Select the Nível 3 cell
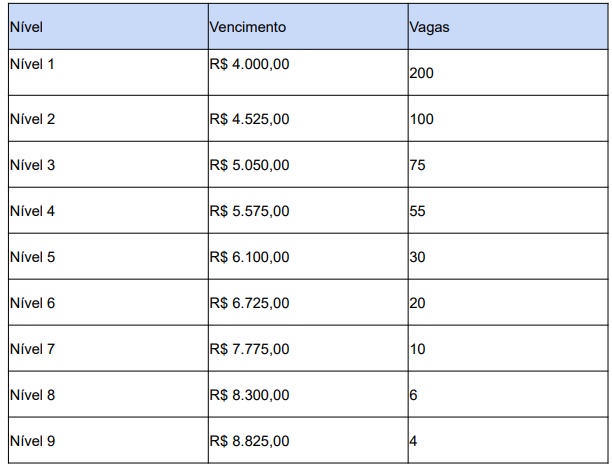The width and height of the screenshot is (612, 464). click(x=32, y=165)
